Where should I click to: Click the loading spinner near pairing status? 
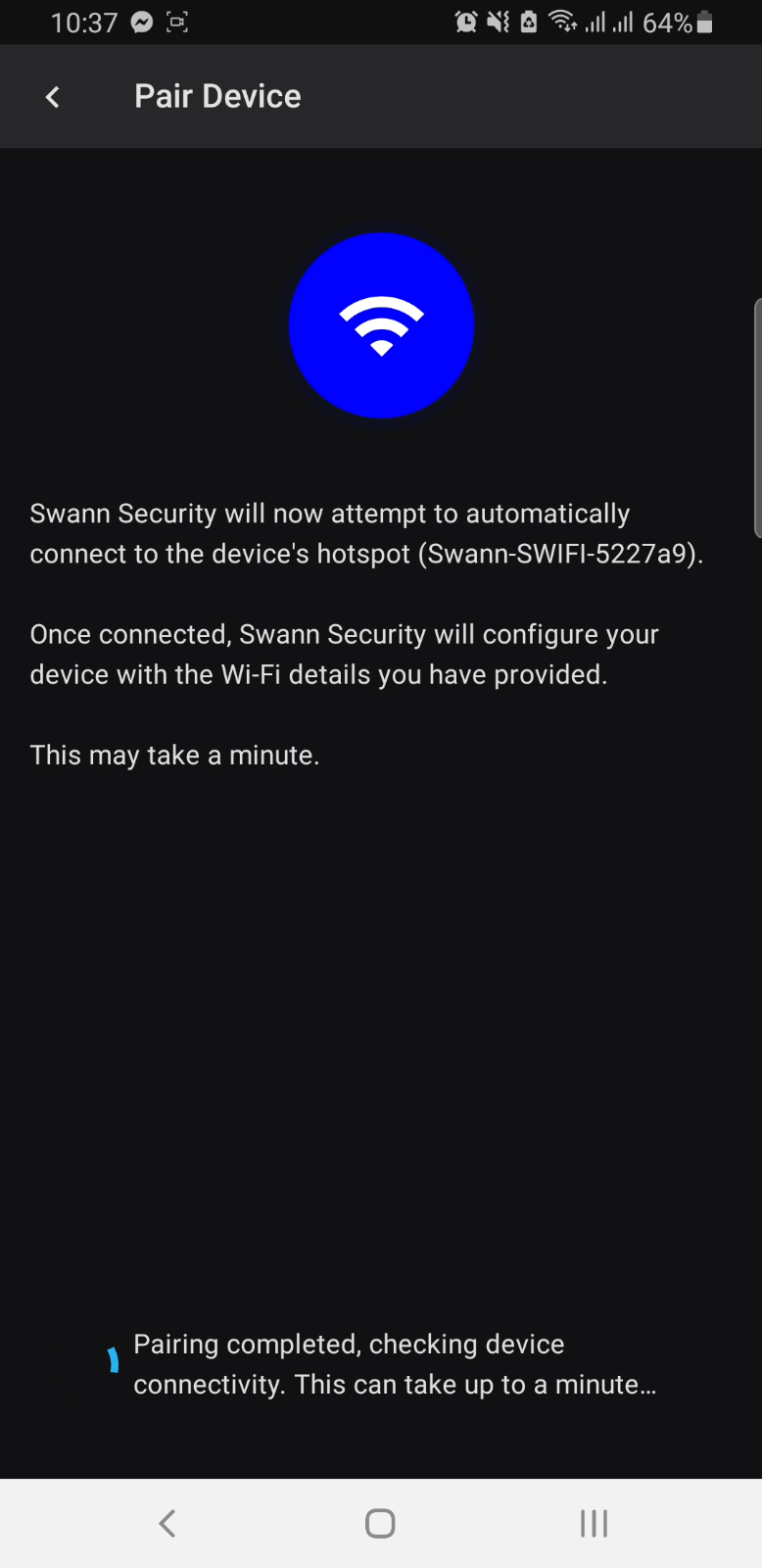click(x=114, y=1360)
